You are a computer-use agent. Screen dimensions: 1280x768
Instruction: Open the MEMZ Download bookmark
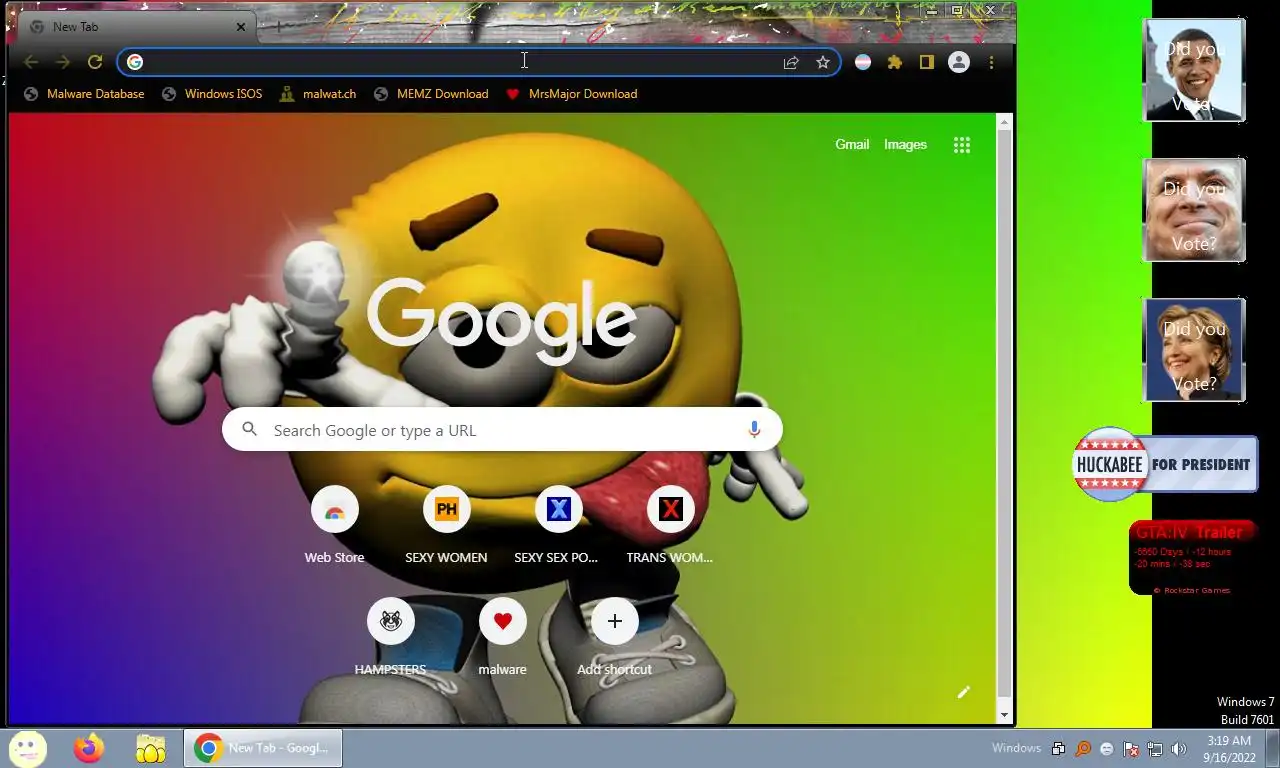click(x=431, y=94)
